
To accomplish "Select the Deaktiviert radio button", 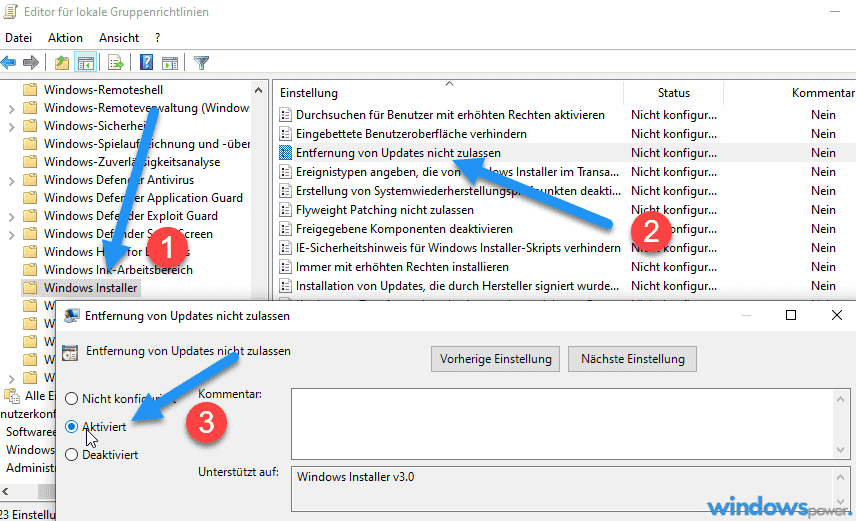I will point(71,454).
